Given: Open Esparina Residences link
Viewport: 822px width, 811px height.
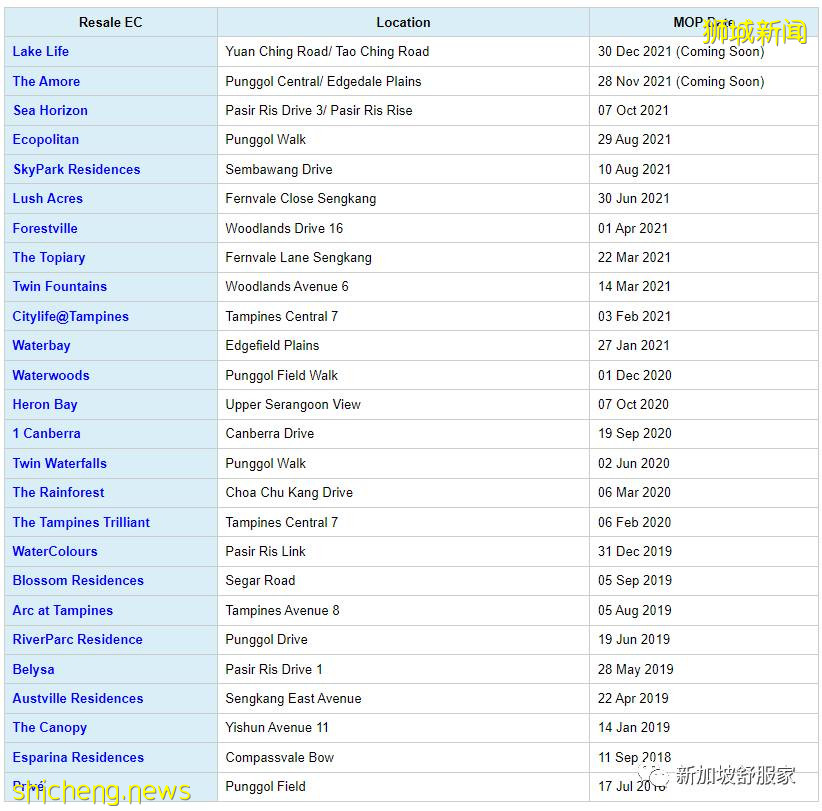Looking at the screenshot, I should point(78,757).
